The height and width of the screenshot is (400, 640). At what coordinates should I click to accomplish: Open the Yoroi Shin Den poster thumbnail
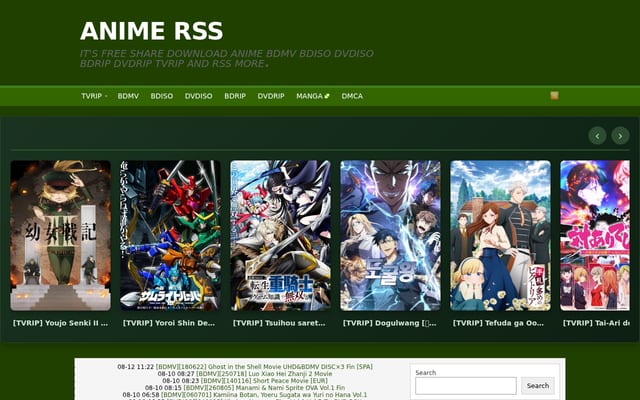pyautogui.click(x=170, y=236)
